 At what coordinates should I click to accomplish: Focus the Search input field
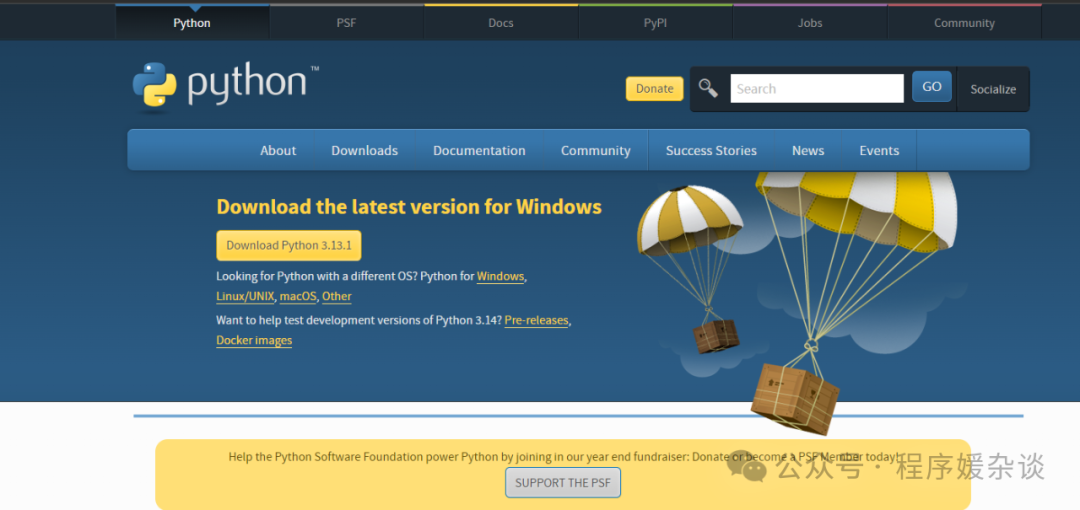tap(816, 89)
